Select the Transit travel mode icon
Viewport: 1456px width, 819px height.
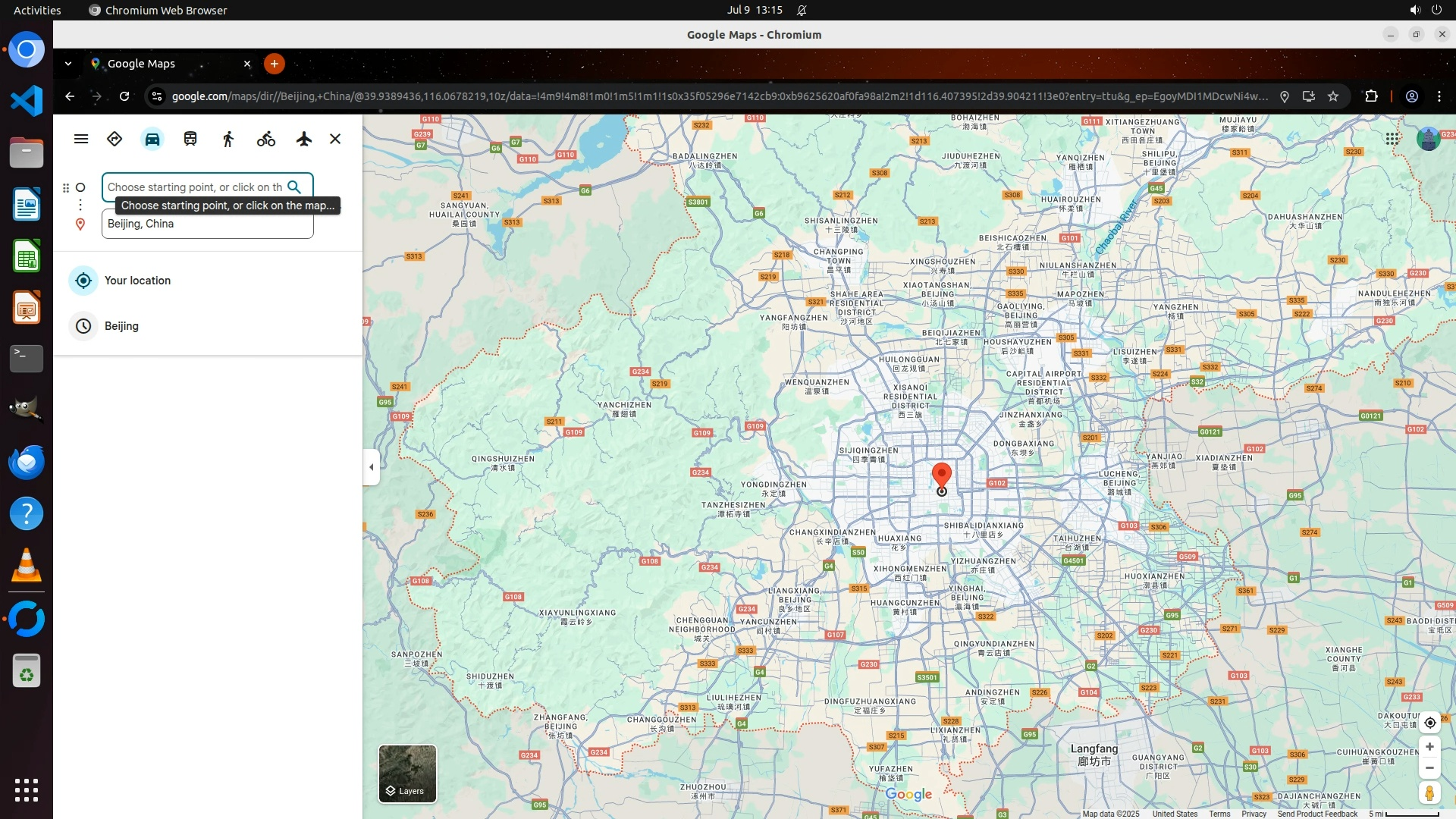(x=190, y=139)
